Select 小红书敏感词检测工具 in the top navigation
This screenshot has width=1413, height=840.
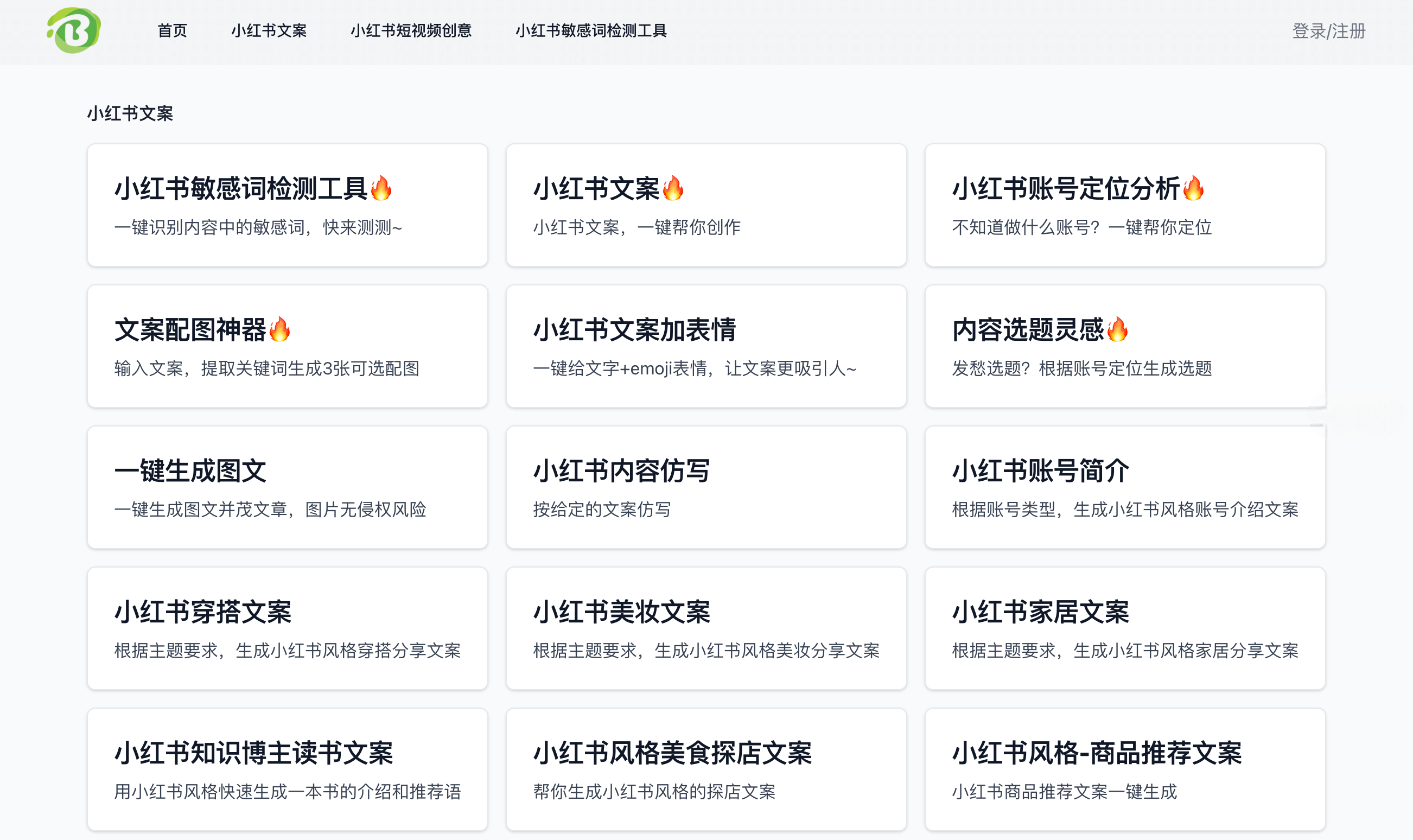click(x=591, y=30)
